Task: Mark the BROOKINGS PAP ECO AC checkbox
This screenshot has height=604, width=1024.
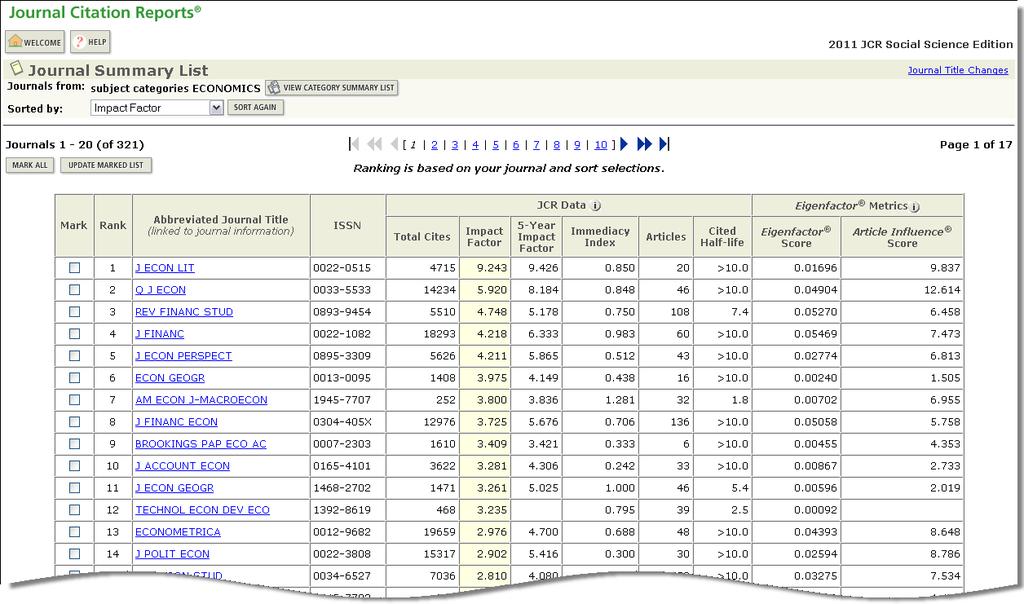Action: tap(74, 444)
